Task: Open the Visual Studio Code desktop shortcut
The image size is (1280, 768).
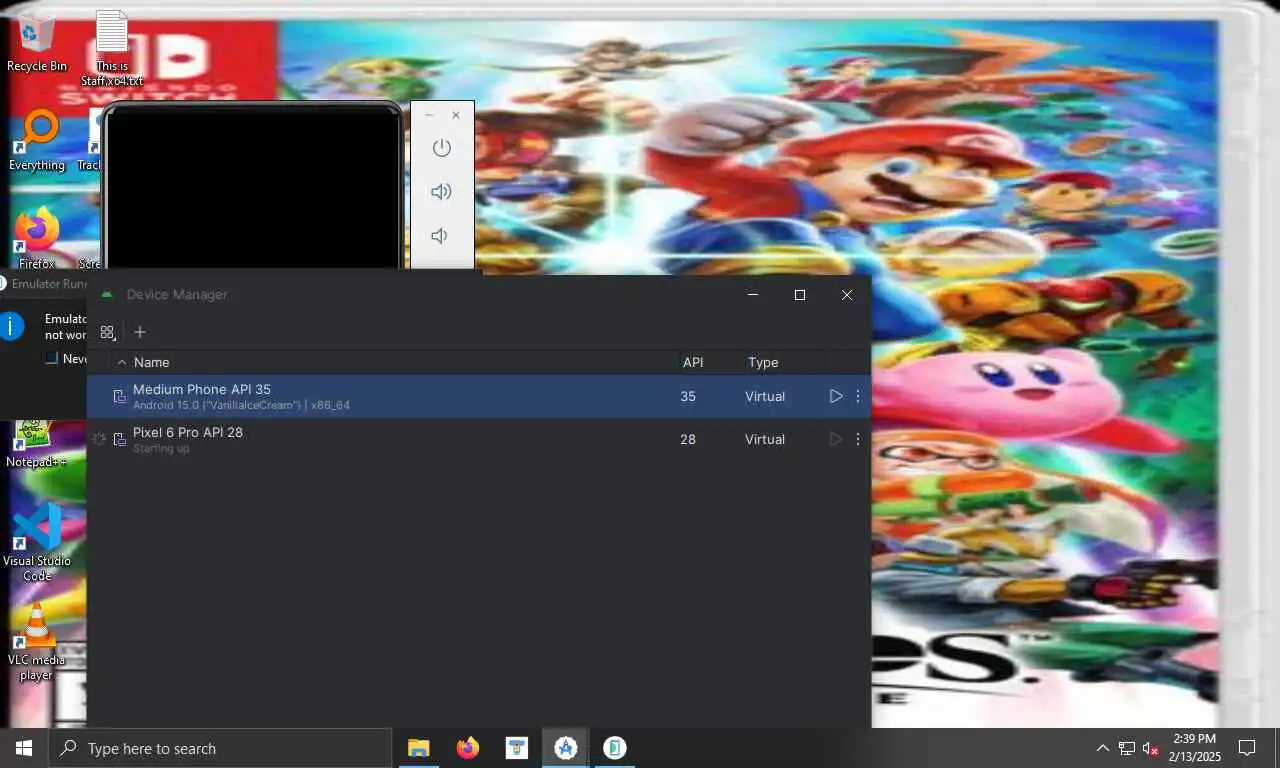Action: tap(37, 542)
